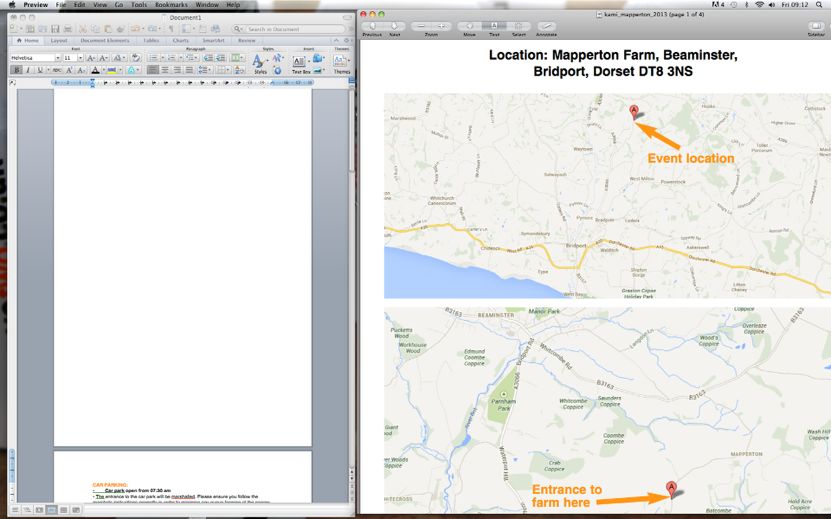Screen dimensions: 831x519
Task: Increase paragraph indent in Word
Action: (x=220, y=58)
